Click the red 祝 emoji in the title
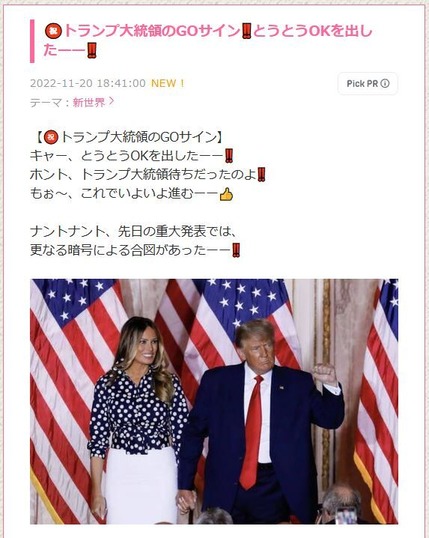 pos(53,32)
